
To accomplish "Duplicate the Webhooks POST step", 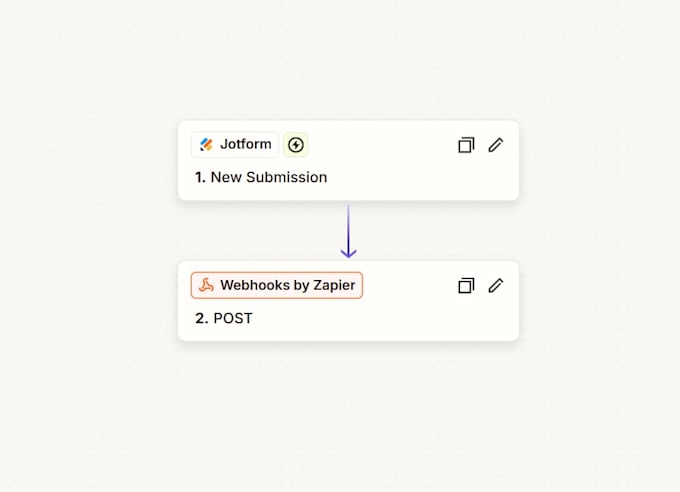I will coord(466,285).
